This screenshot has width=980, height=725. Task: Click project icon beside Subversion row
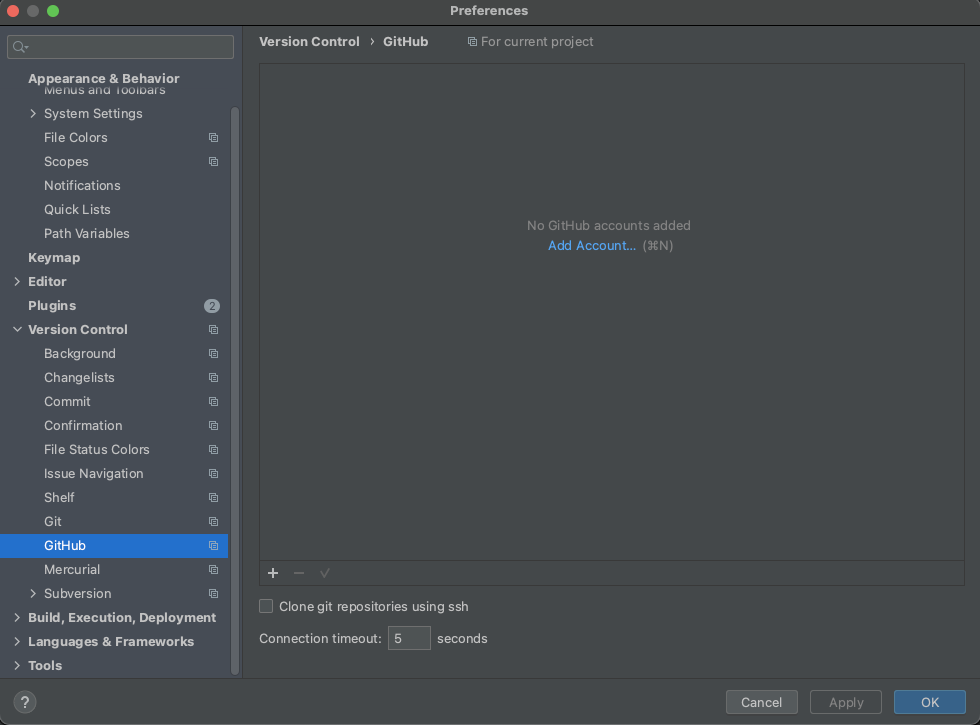click(x=213, y=594)
